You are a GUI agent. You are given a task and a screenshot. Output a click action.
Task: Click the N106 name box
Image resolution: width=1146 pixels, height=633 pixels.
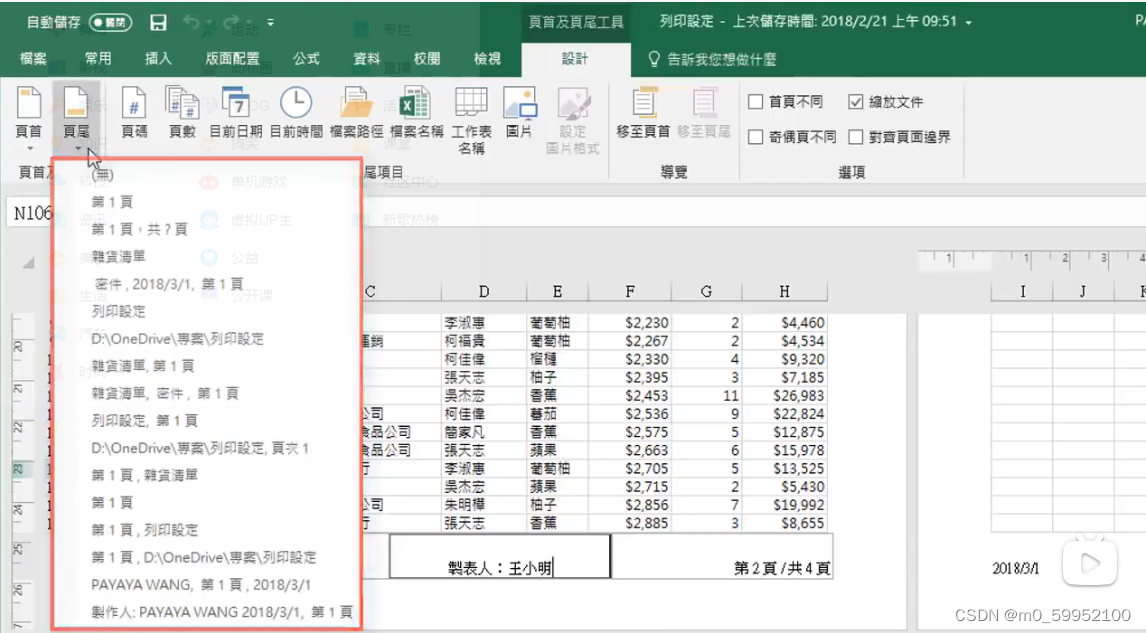pos(28,213)
